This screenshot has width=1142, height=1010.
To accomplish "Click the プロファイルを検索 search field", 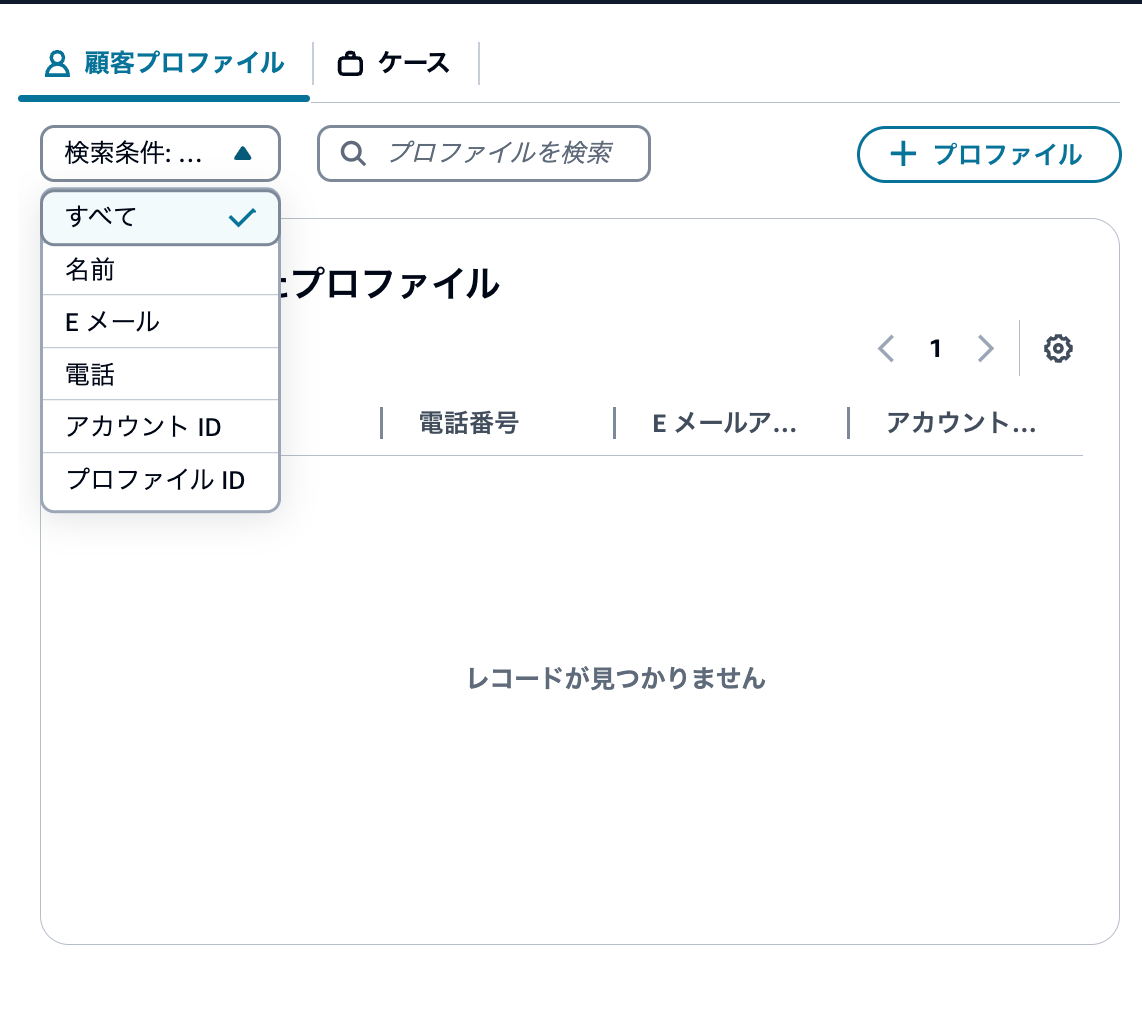I will tap(484, 154).
